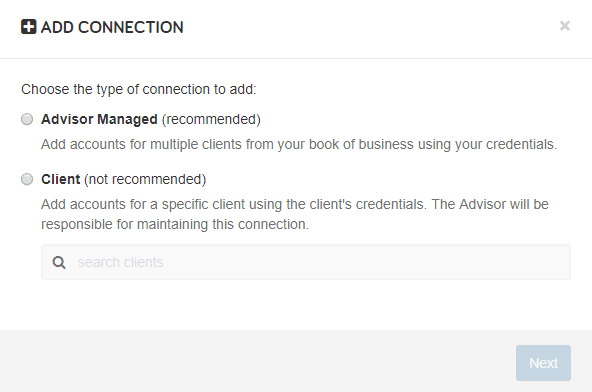592x392 pixels.
Task: Click the ADD CONNECTION title text
Action: pyautogui.click(x=112, y=27)
